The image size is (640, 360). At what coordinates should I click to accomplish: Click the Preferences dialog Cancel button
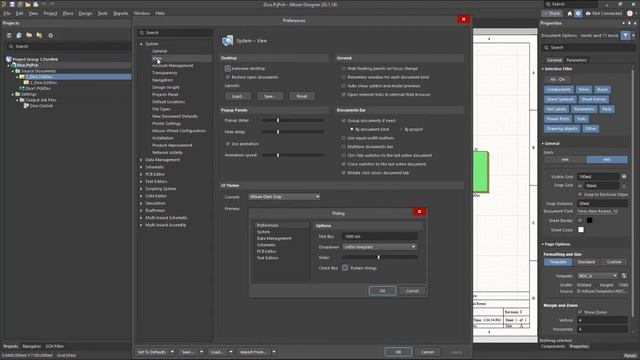[427, 352]
